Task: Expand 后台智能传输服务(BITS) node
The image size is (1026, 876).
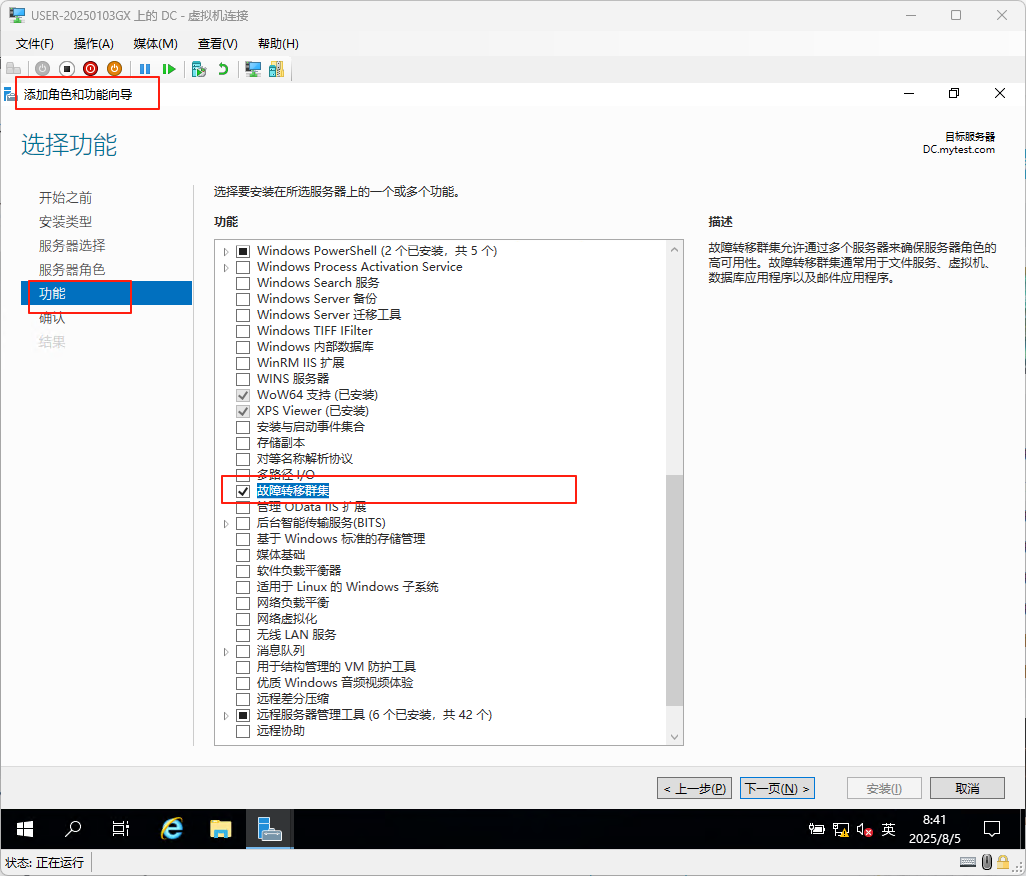Action: point(226,523)
